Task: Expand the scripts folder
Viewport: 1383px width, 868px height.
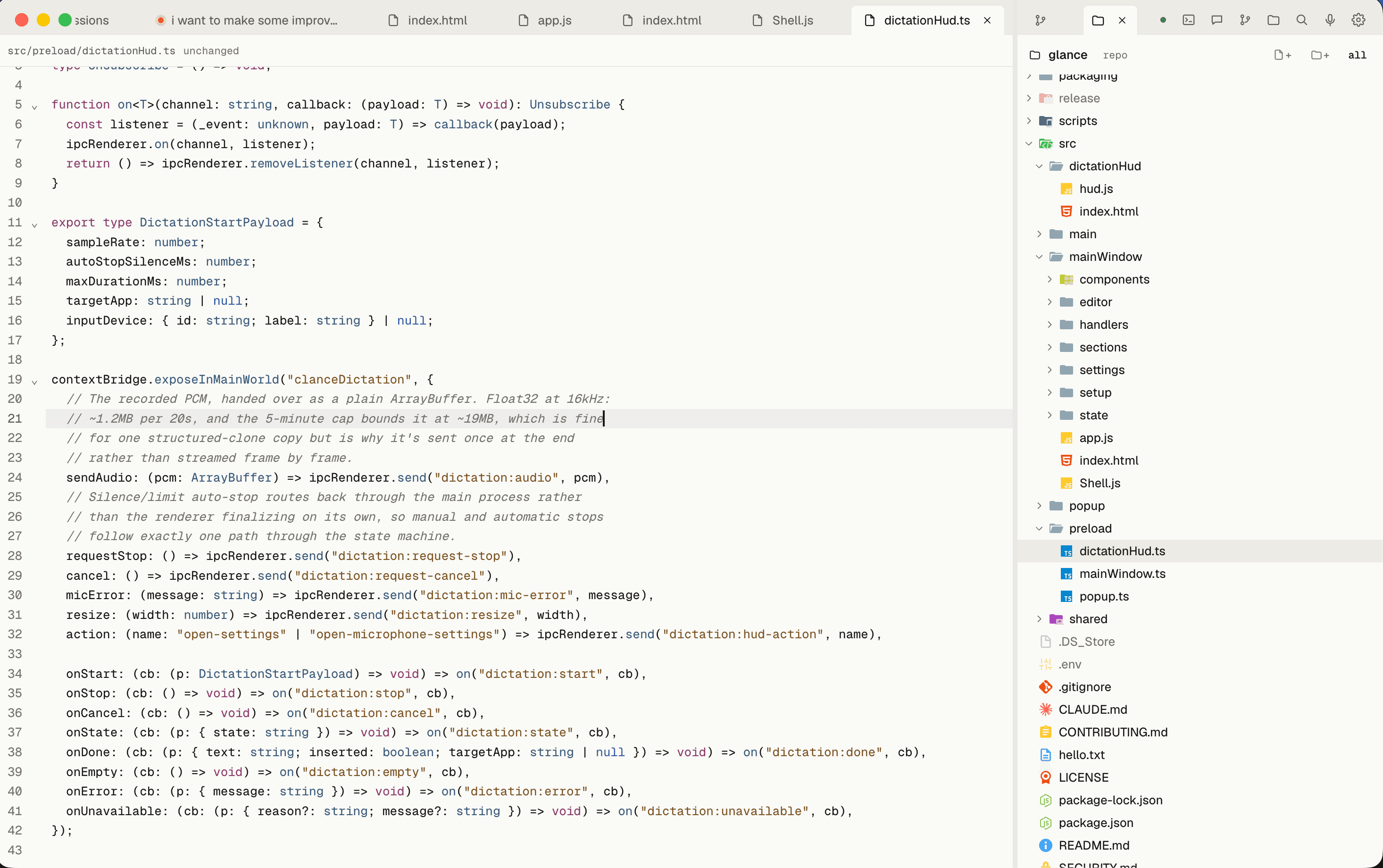Action: coord(1029,121)
